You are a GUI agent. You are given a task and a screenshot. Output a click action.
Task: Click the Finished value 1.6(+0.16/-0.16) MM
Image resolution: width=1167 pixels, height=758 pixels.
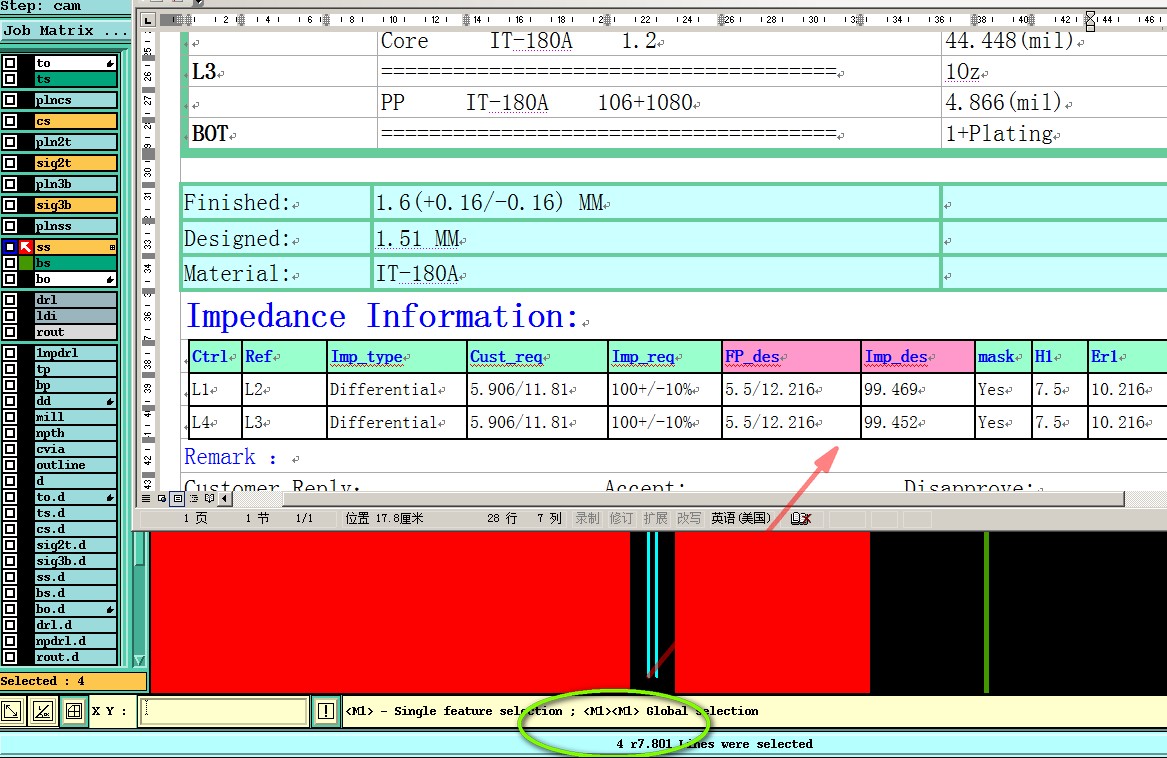489,203
